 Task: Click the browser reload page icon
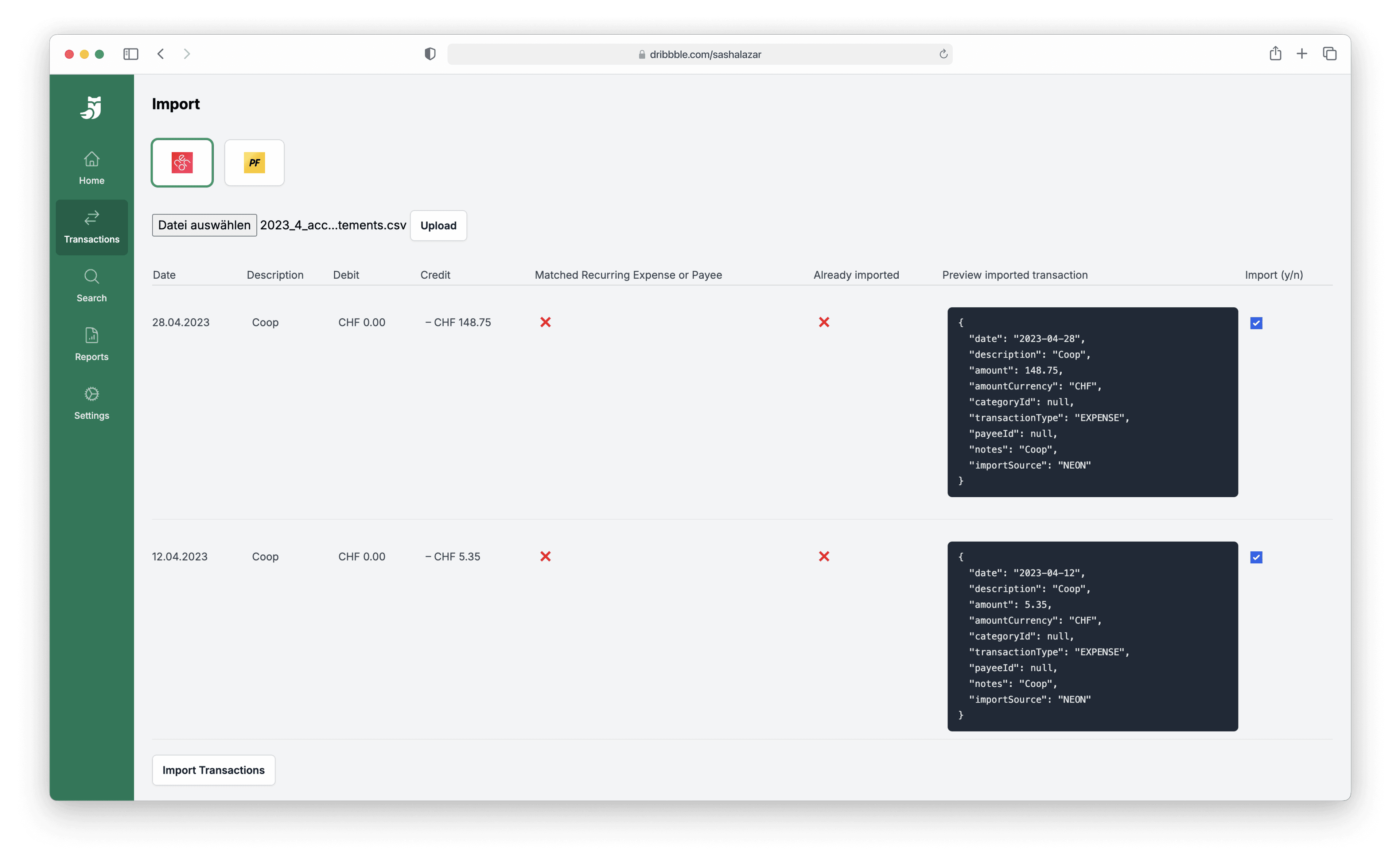point(943,54)
